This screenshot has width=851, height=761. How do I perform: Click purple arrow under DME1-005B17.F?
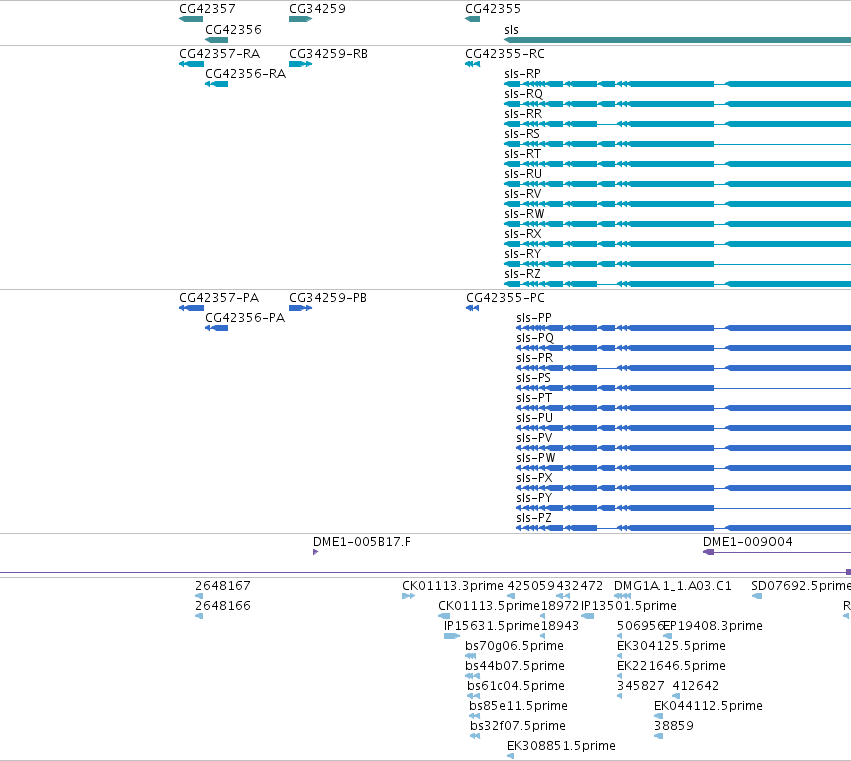pos(315,552)
